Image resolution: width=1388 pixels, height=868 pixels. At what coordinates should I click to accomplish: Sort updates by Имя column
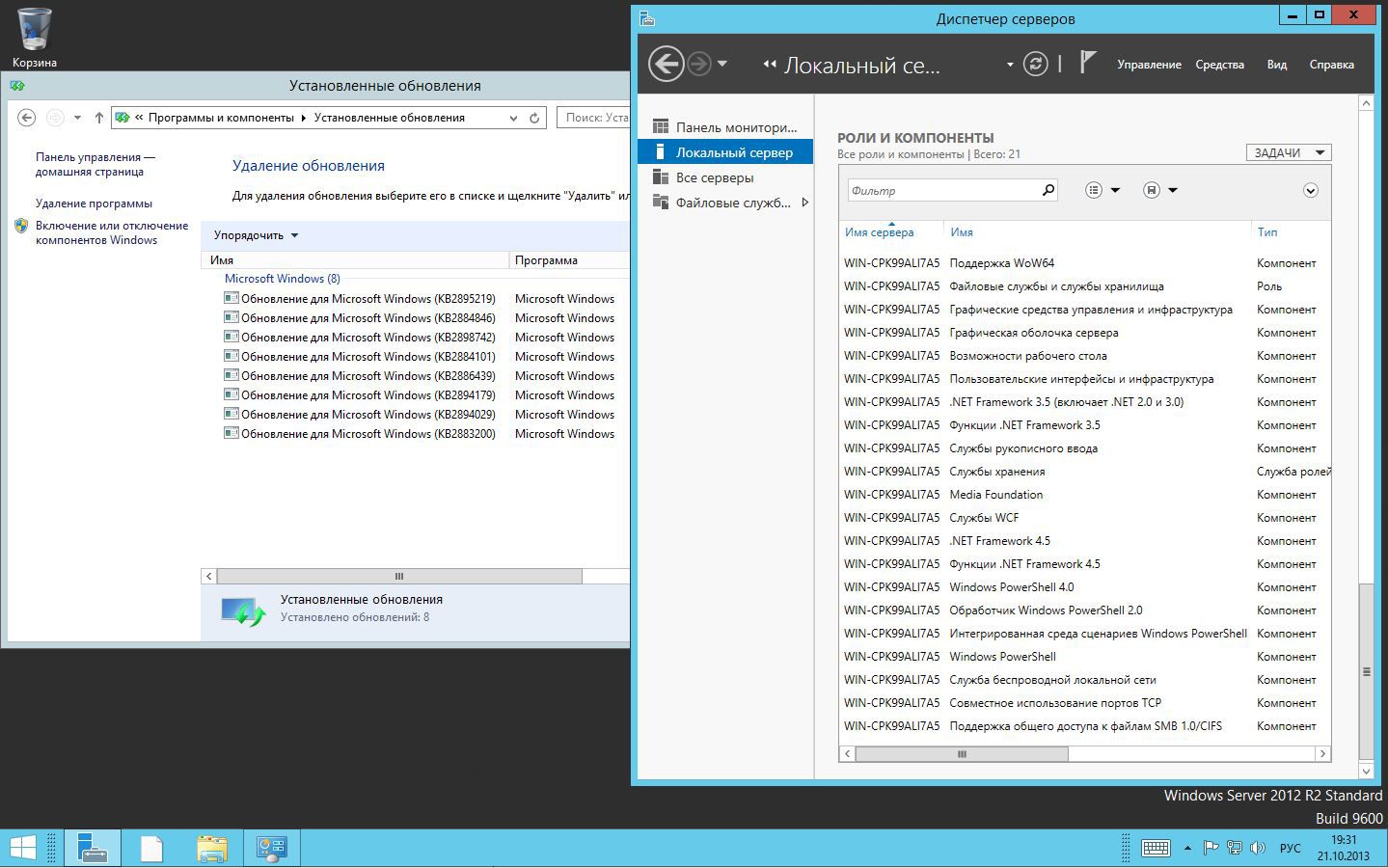click(355, 260)
